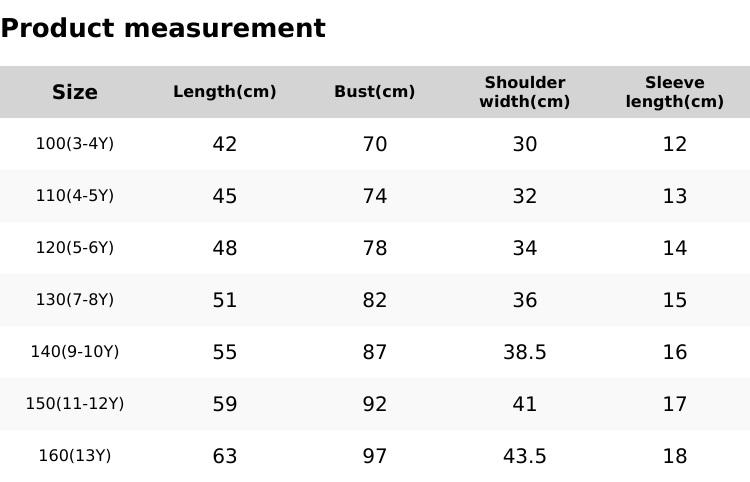Screen dimensions: 750x482
Task: Click the 38.5 shoulder width value
Action: [525, 352]
